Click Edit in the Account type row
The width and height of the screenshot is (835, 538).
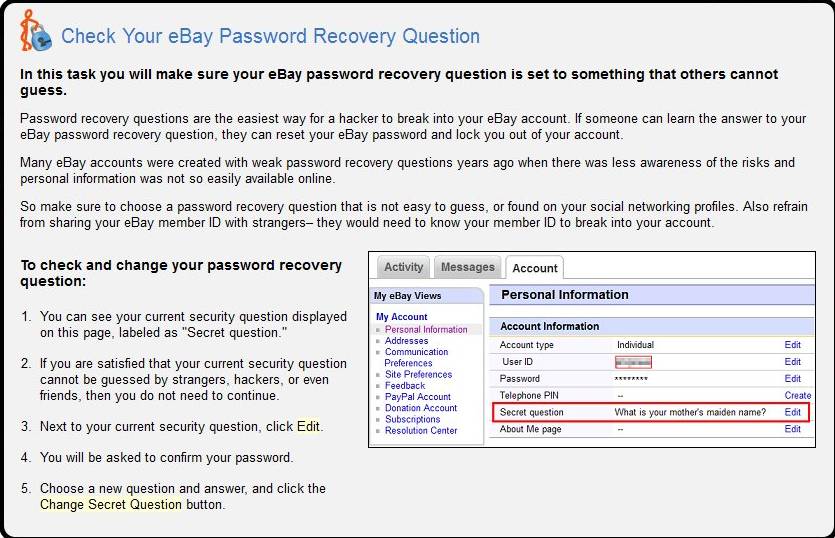click(x=792, y=345)
